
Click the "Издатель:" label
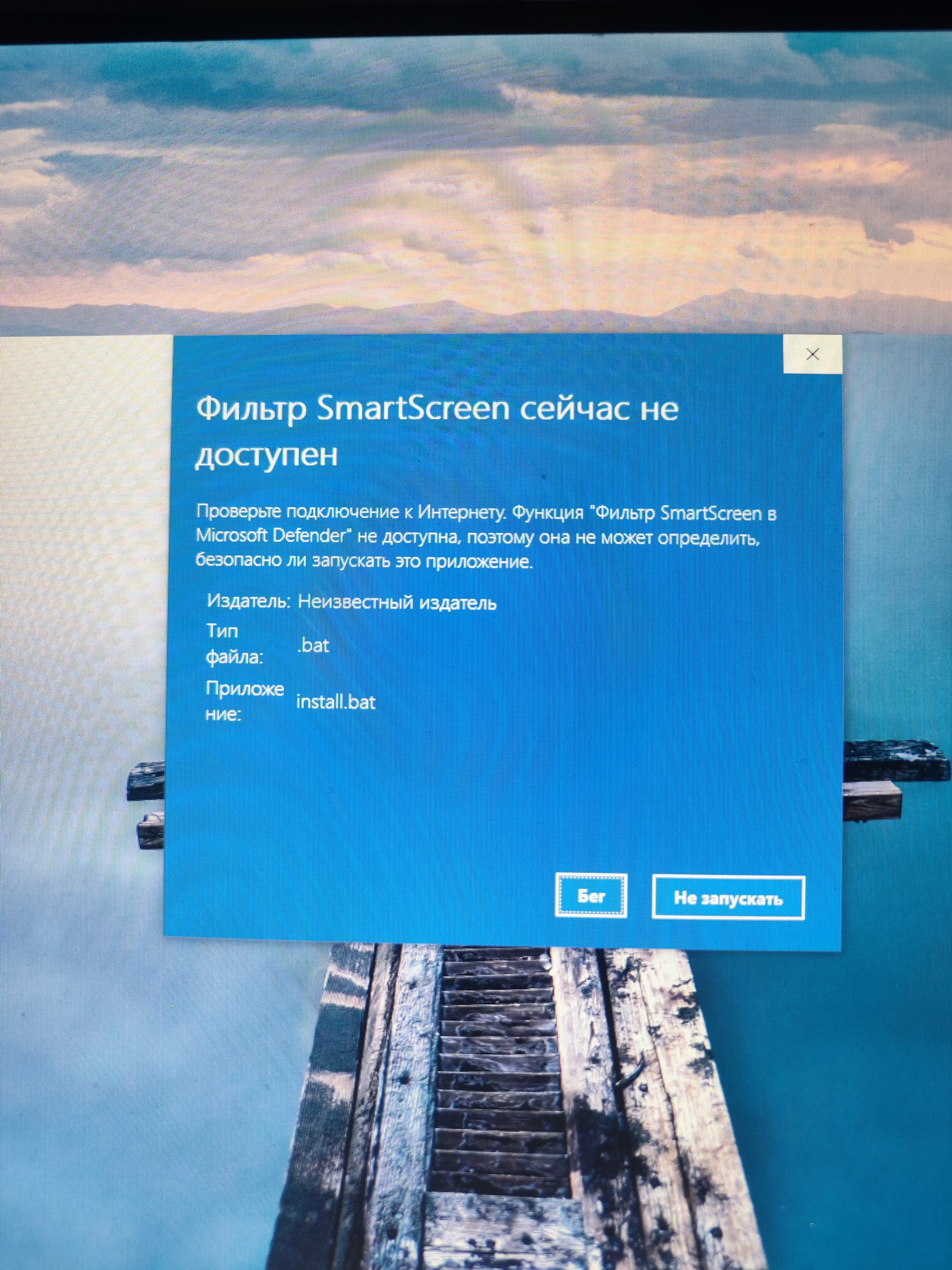(249, 601)
